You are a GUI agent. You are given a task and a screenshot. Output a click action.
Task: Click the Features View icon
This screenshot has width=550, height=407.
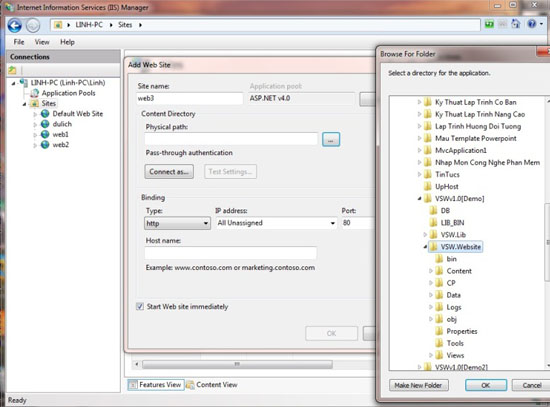tap(133, 385)
